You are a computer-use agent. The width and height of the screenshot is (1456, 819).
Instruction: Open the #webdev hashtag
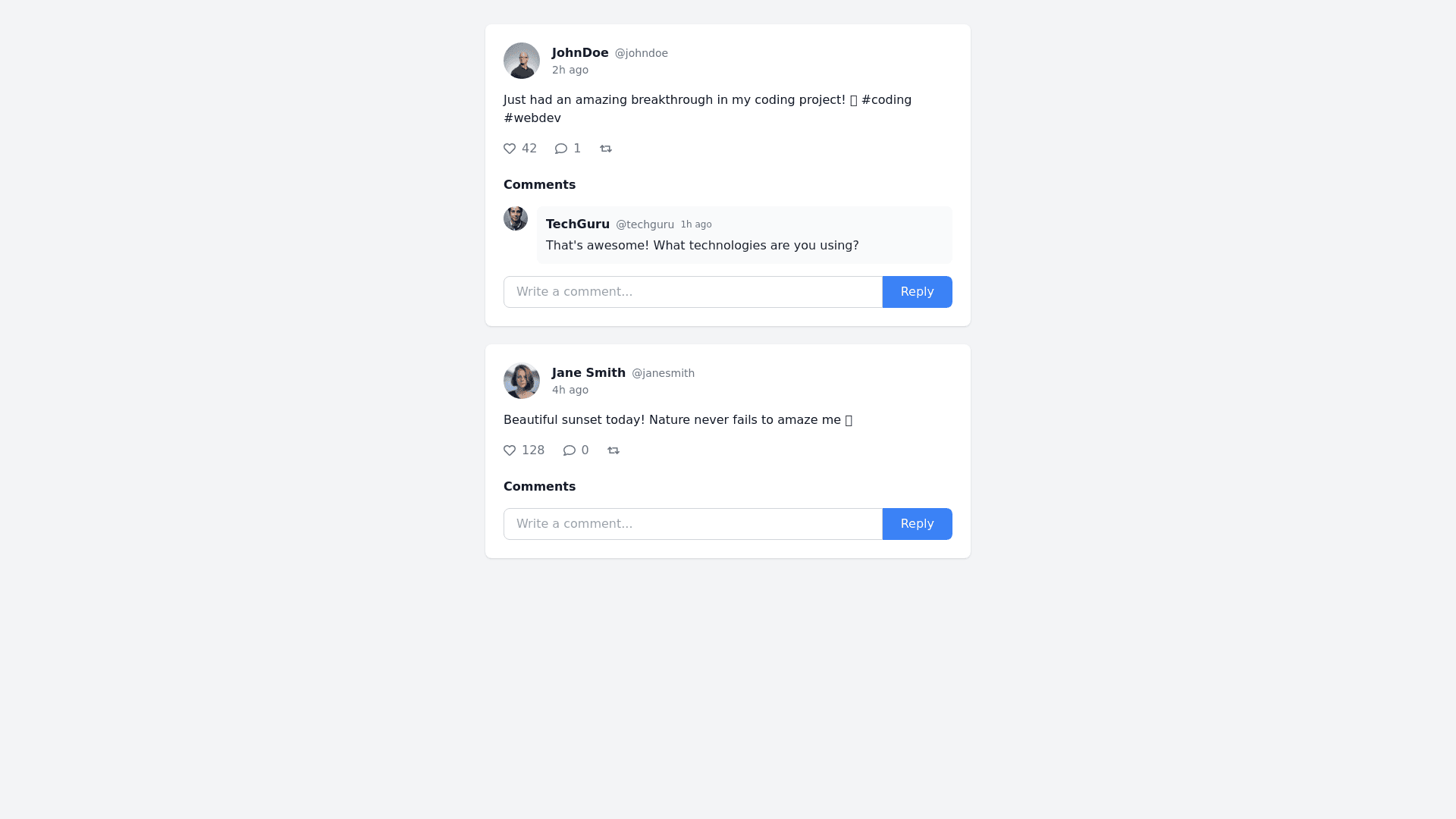pos(532,118)
